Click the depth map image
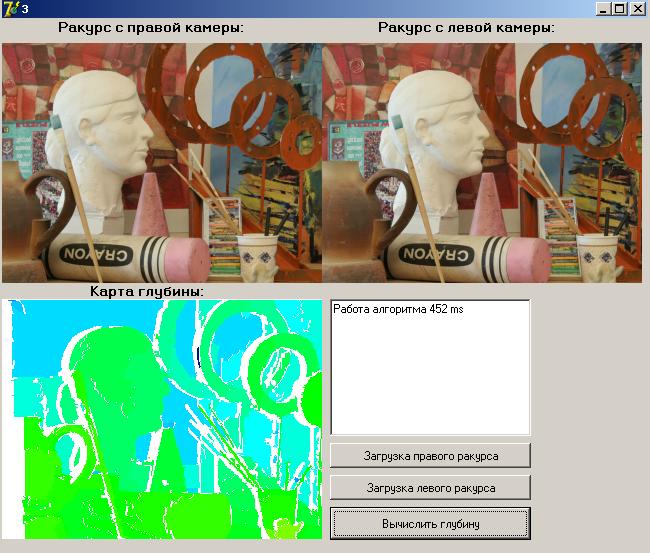The height and width of the screenshot is (553, 650). coord(162,420)
